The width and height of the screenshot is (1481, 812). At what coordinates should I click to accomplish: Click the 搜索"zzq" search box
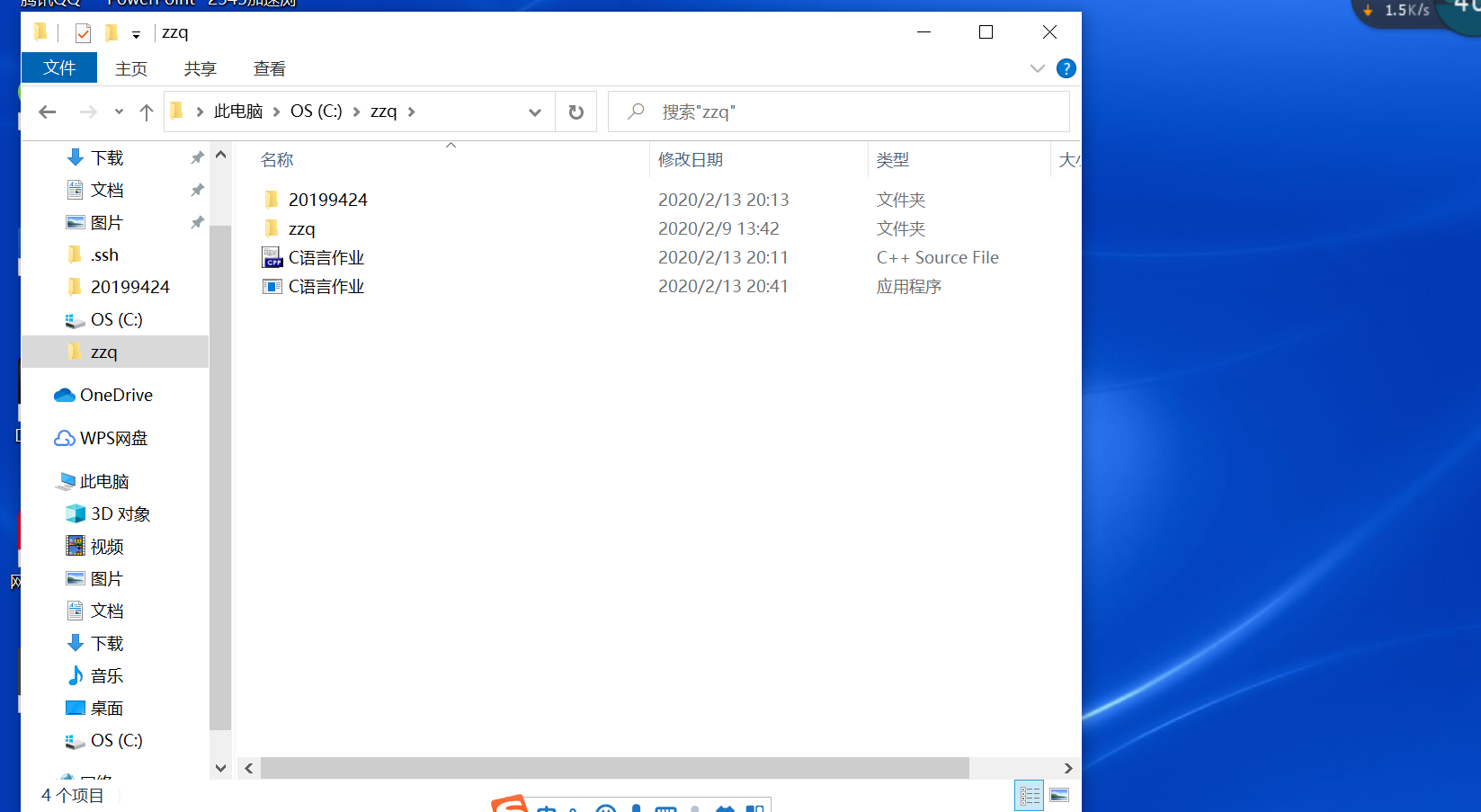tap(839, 112)
